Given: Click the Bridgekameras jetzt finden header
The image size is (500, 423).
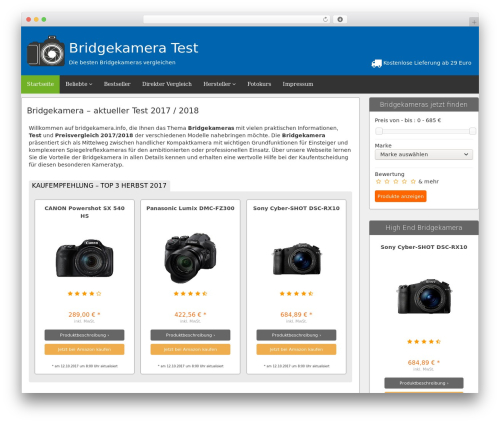Looking at the screenshot, I should click(x=424, y=105).
